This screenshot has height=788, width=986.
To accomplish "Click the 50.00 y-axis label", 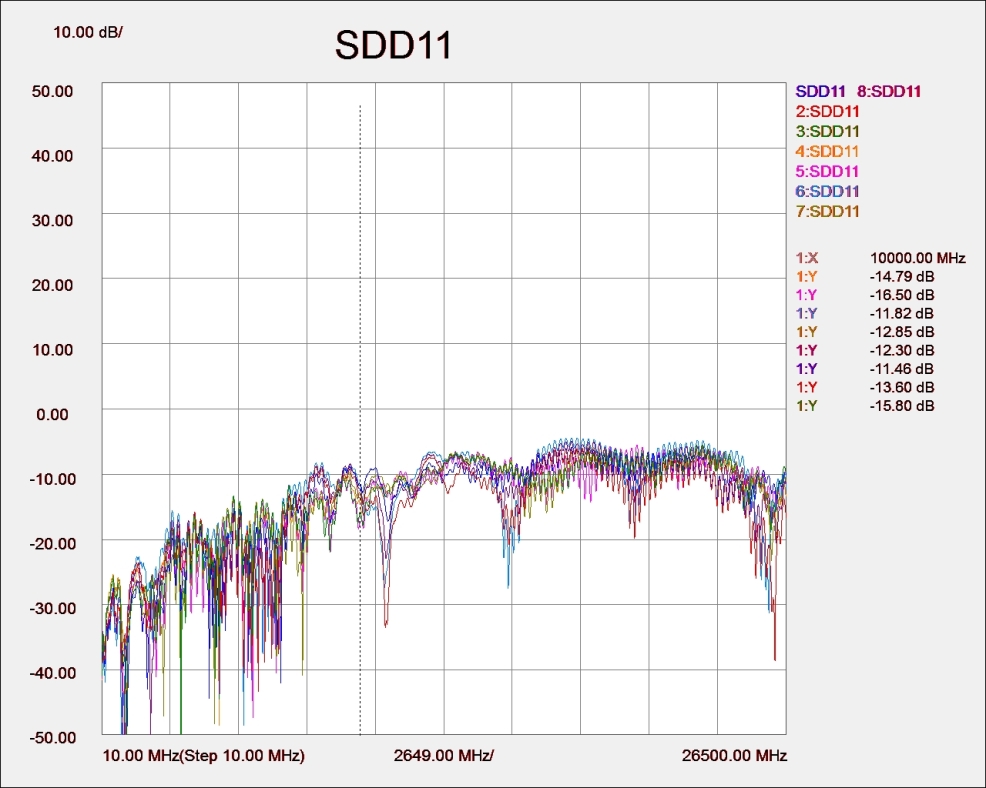I will coord(52,91).
